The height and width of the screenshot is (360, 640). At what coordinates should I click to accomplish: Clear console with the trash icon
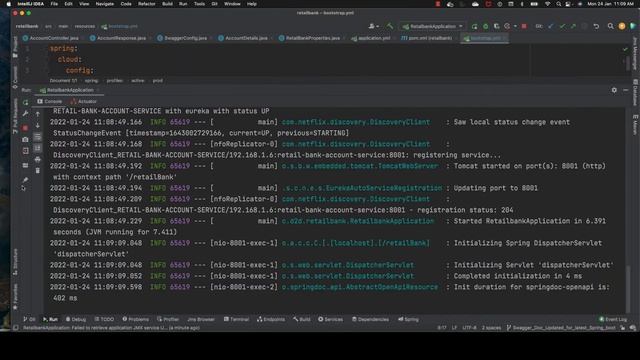[x=38, y=171]
